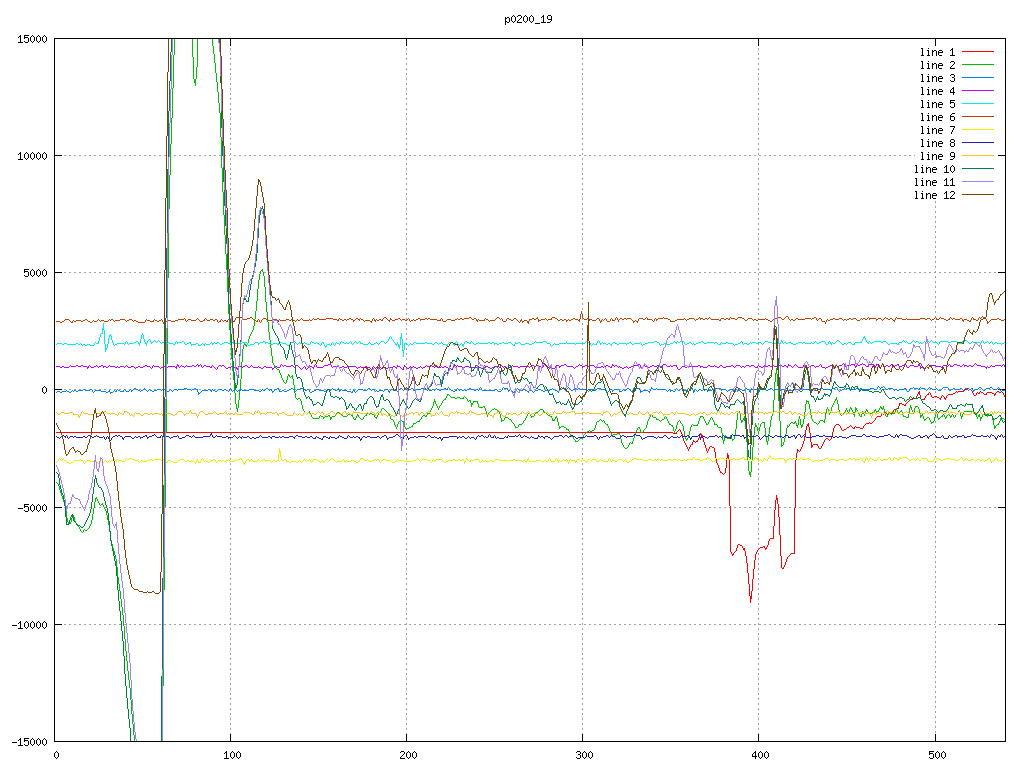Click the 100 x-axis tick label

[231, 753]
